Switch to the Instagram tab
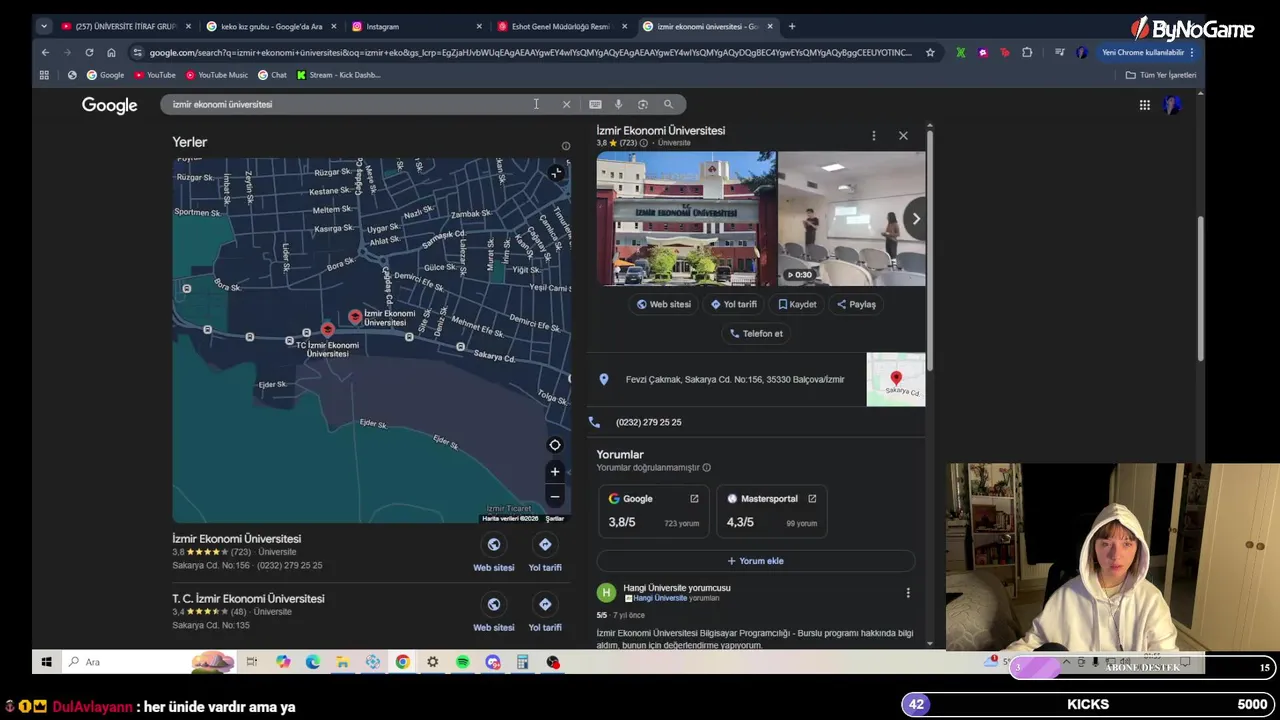Viewport: 1280px width, 720px height. [x=417, y=26]
